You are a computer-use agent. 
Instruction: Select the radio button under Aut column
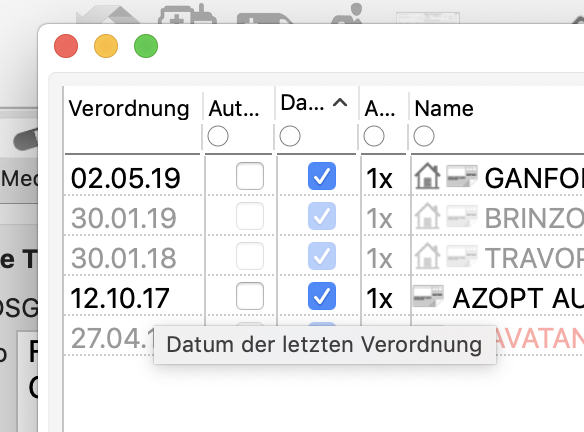coord(218,136)
